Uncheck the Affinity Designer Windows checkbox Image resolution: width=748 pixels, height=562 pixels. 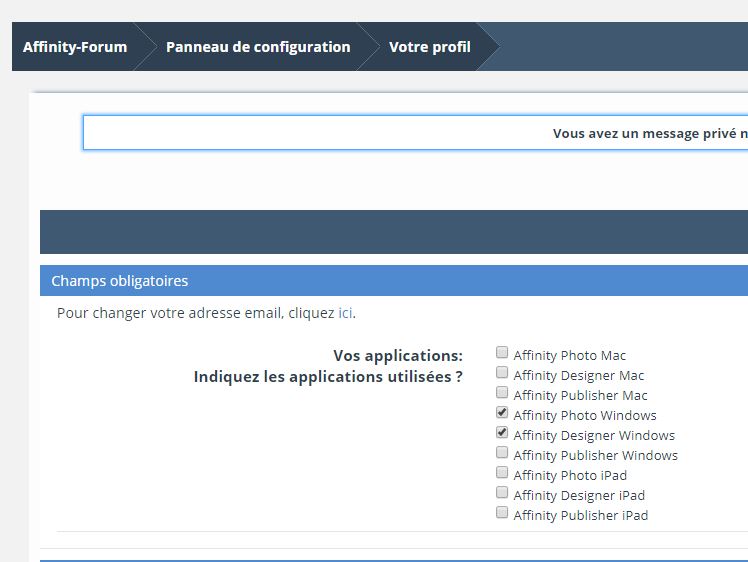click(502, 432)
